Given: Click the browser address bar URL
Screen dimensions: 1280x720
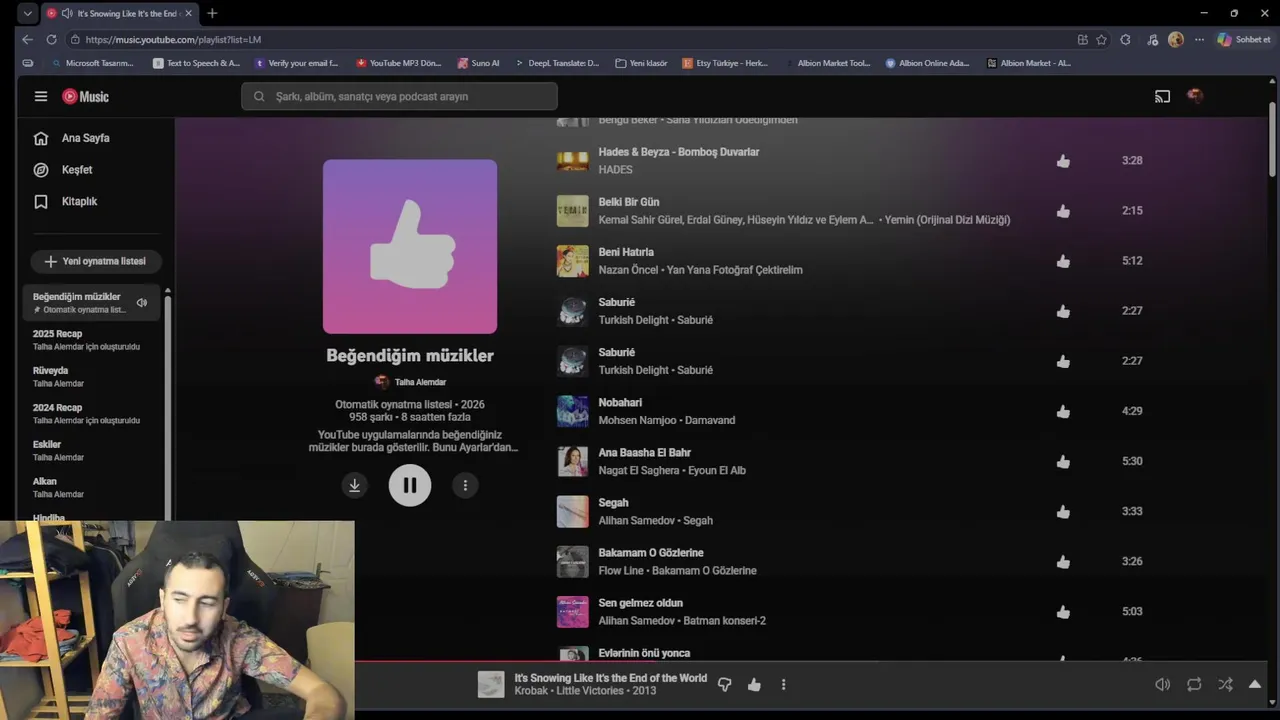Looking at the screenshot, I should [173, 40].
